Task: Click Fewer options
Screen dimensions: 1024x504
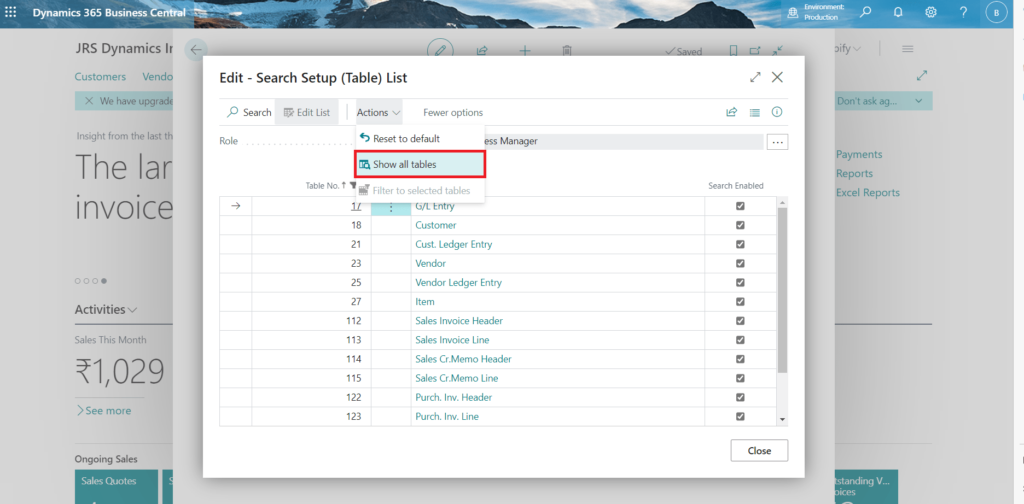Action: coord(453,112)
